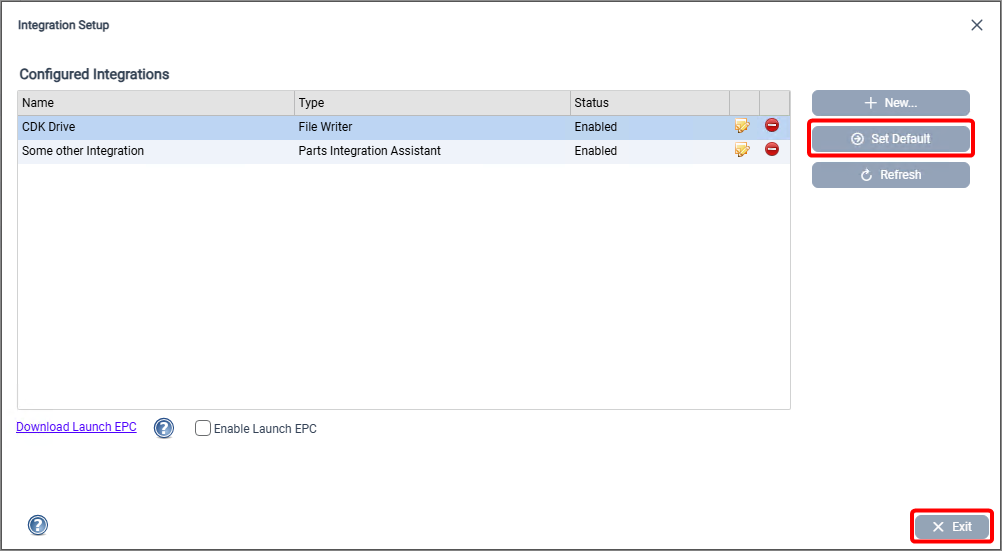Exit the Integration Setup dialog
The width and height of the screenshot is (1002, 551).
[x=952, y=527]
